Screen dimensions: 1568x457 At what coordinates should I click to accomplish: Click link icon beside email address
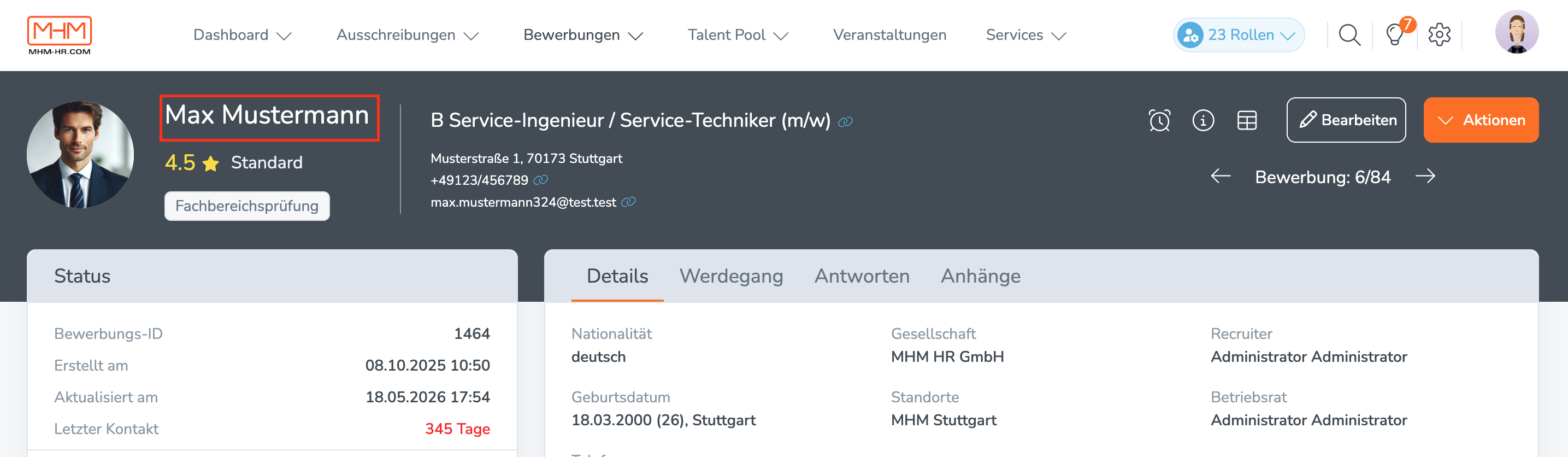coord(628,202)
